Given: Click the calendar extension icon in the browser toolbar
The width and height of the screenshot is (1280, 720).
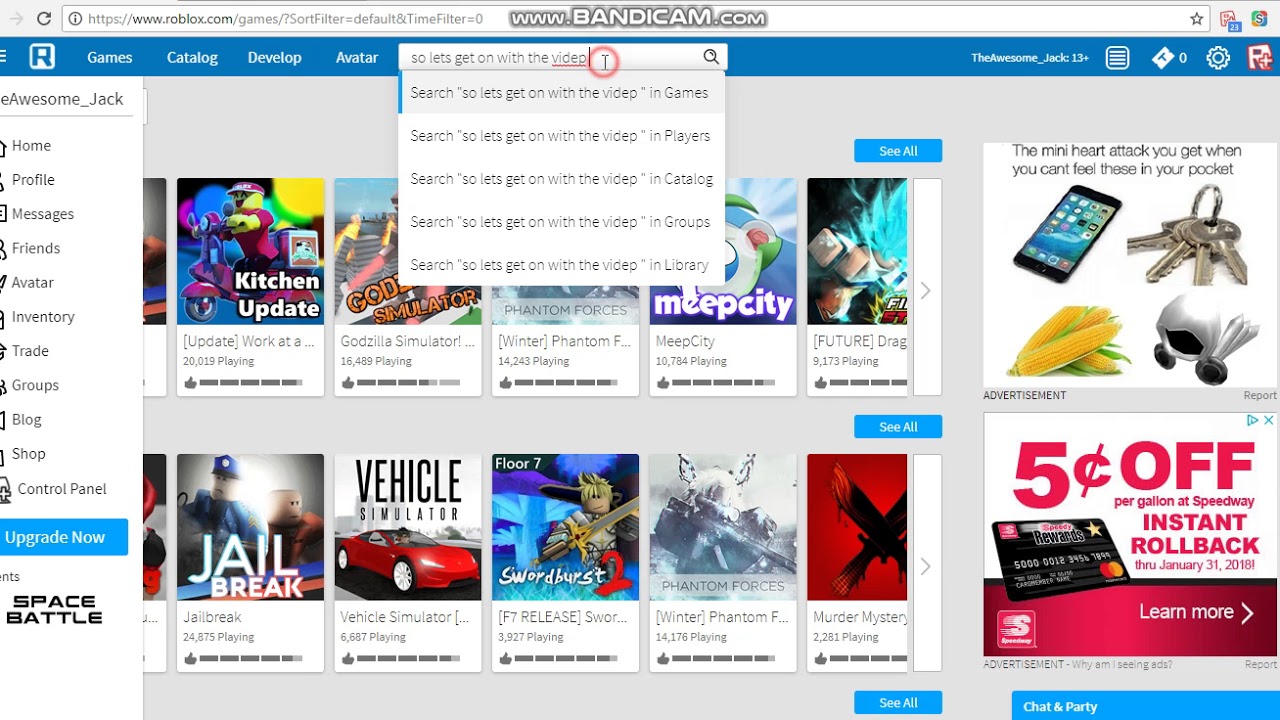Looking at the screenshot, I should click(x=1229, y=19).
